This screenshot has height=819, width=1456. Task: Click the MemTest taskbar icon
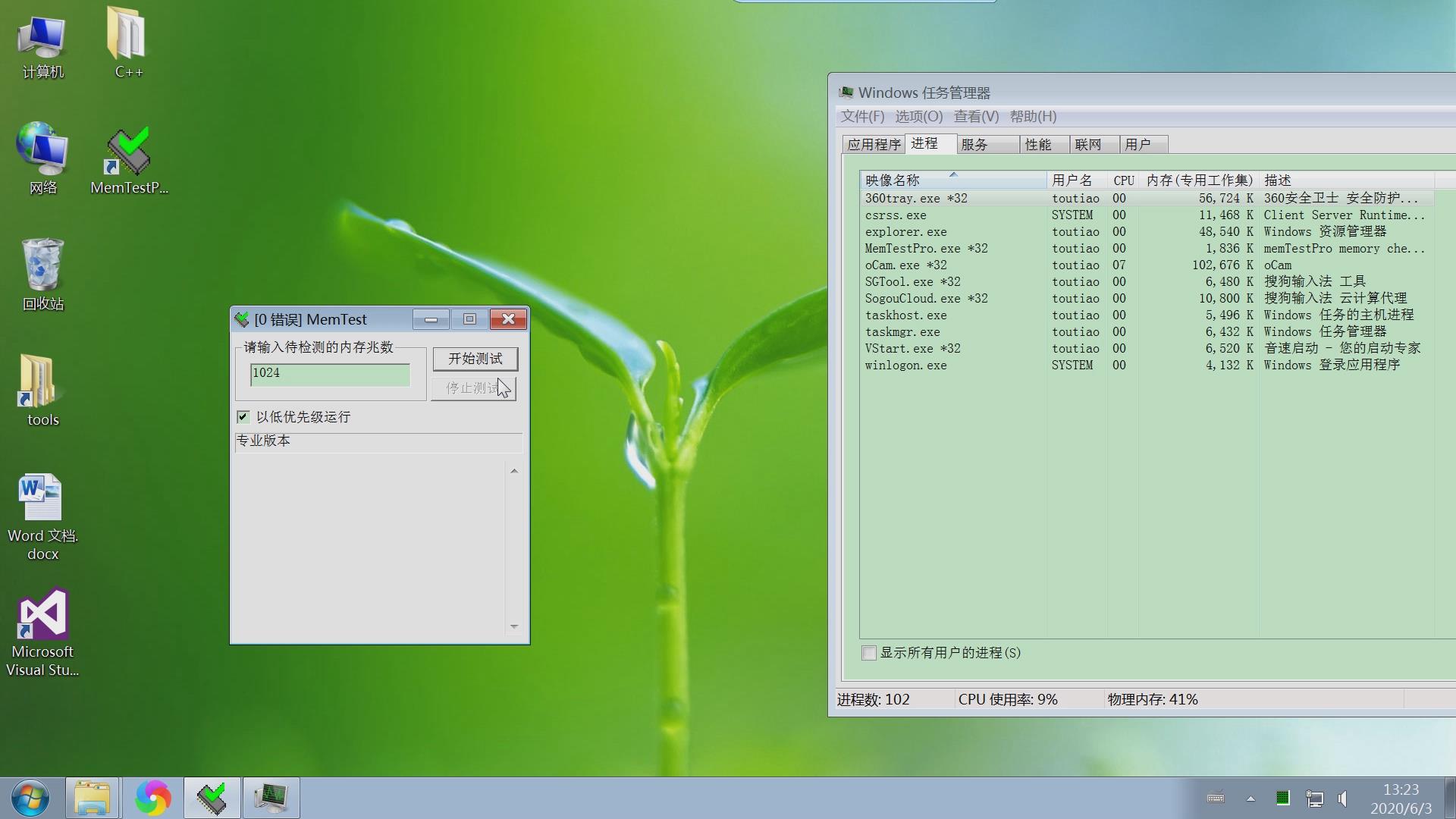(x=212, y=798)
